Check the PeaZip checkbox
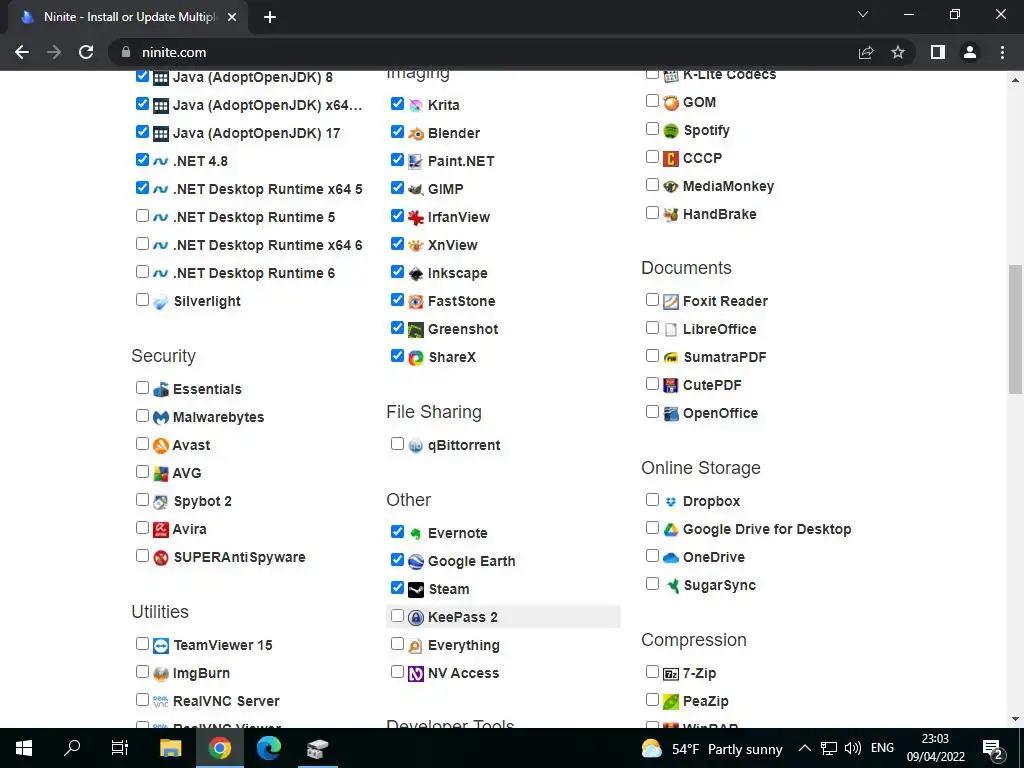This screenshot has height=768, width=1024. pos(652,699)
